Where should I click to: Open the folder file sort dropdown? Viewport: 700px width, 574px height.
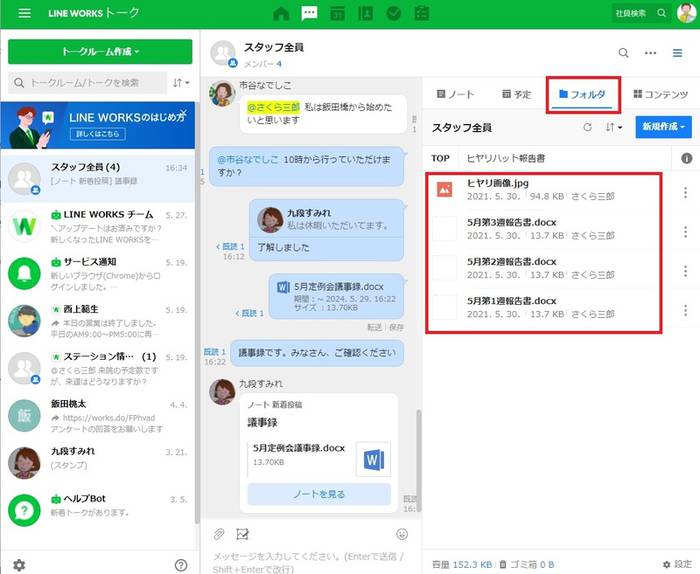[613, 127]
